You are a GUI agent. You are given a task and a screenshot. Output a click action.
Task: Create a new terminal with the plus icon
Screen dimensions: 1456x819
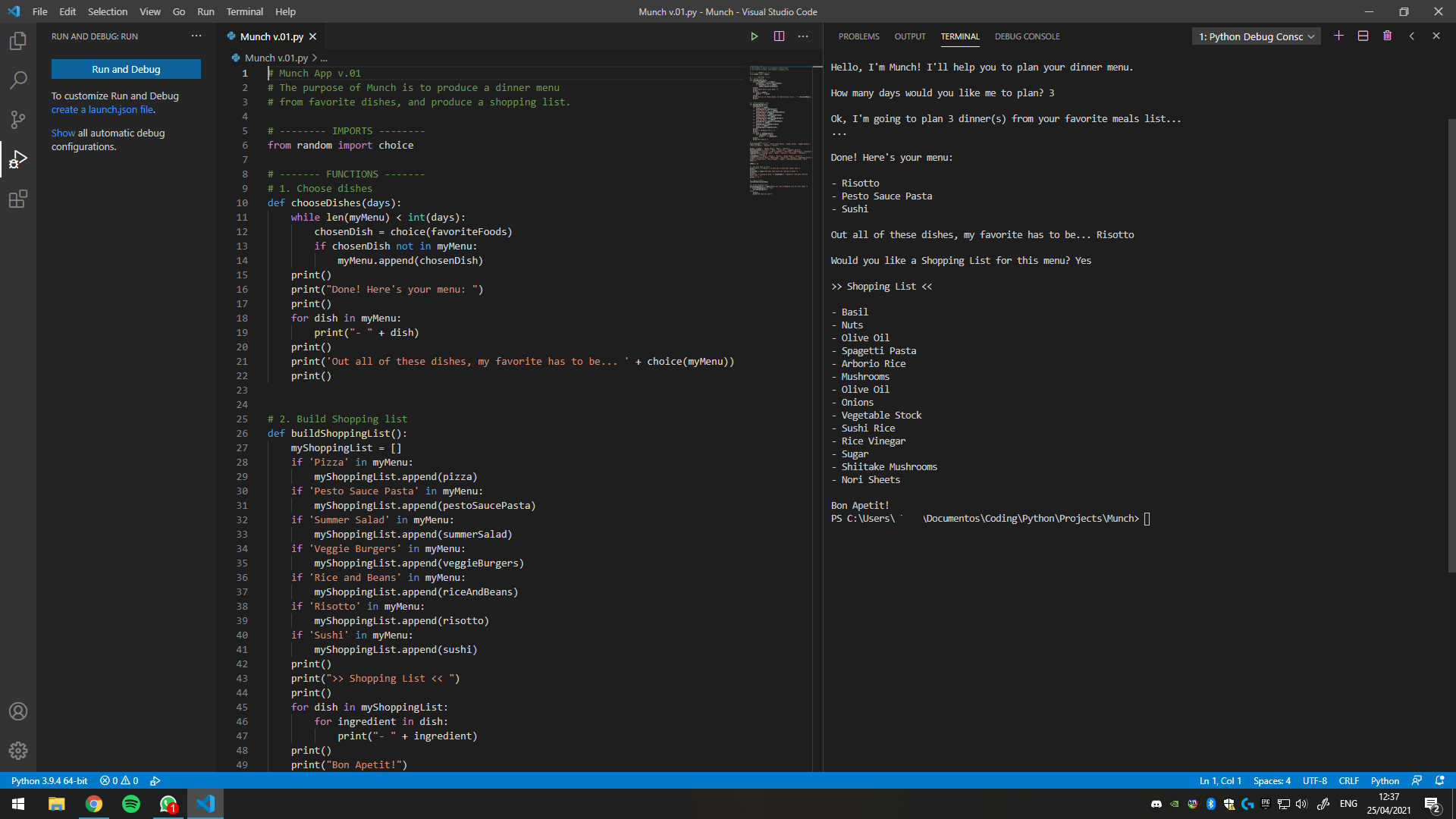tap(1338, 36)
